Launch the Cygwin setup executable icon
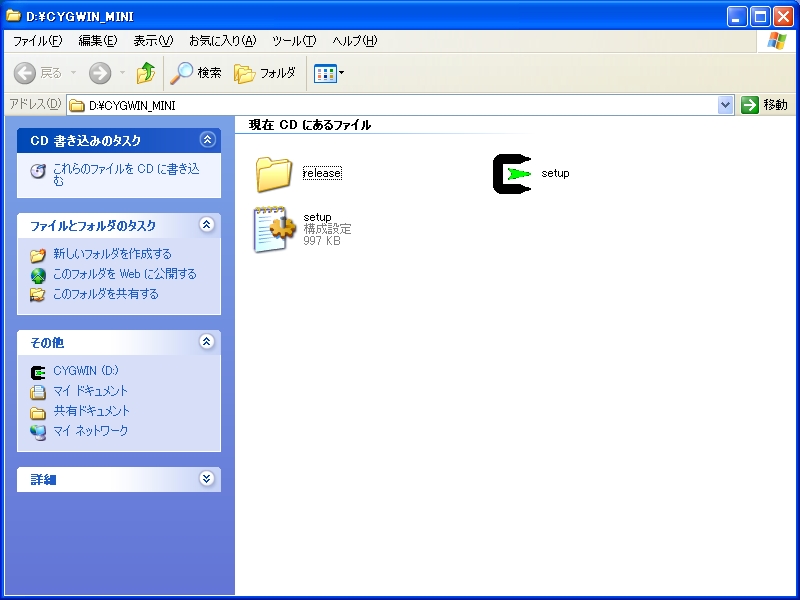 [x=513, y=173]
